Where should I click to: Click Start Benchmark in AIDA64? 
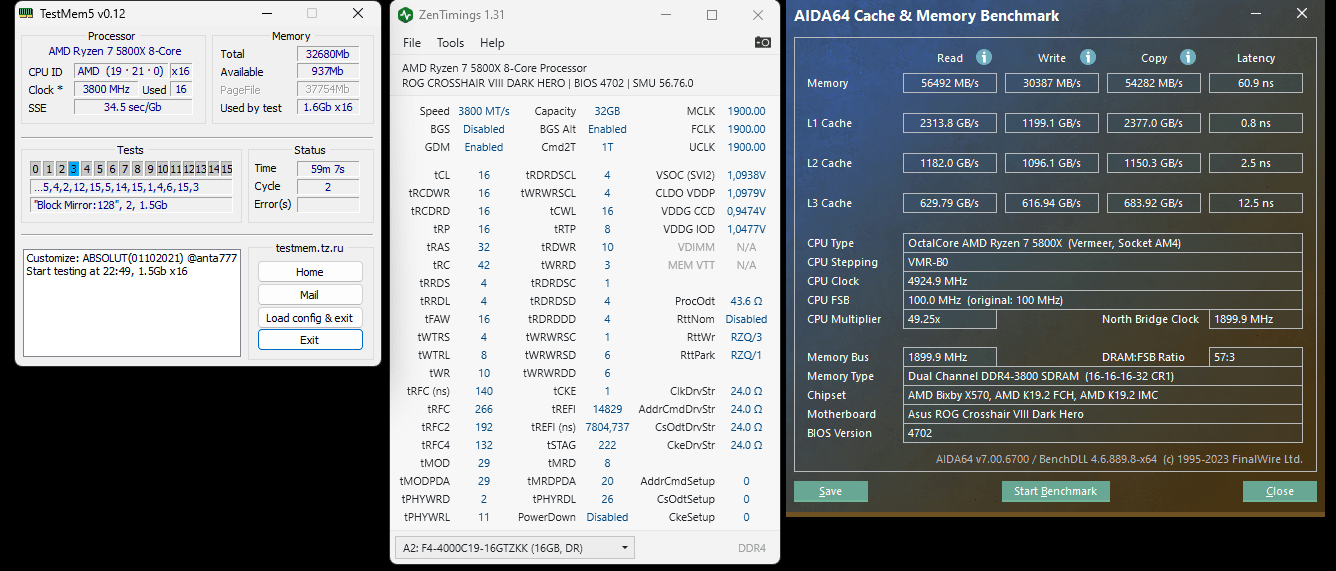click(x=1056, y=491)
